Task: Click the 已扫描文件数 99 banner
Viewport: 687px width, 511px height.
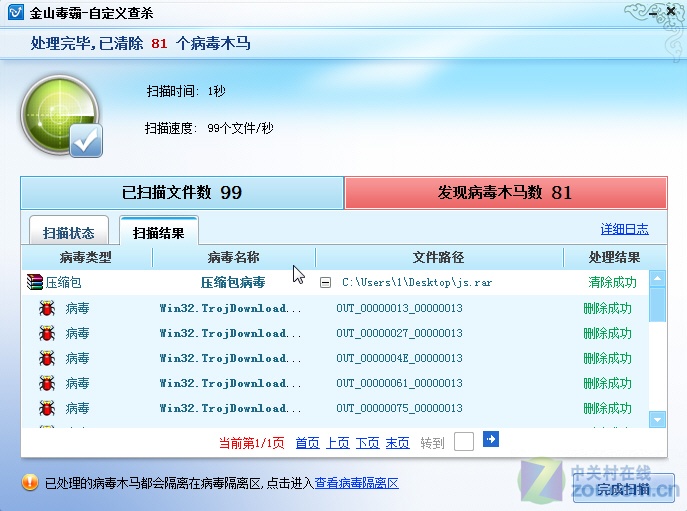Action: pyautogui.click(x=182, y=193)
